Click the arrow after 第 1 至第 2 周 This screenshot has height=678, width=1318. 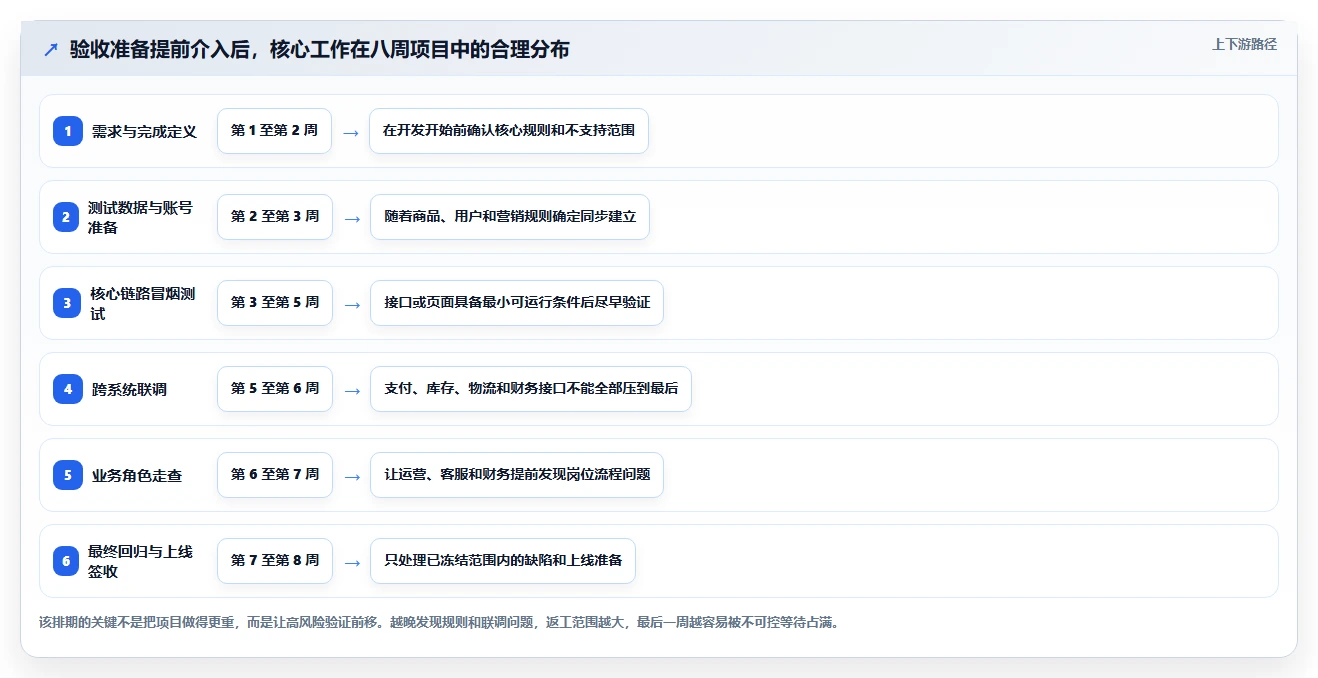(x=350, y=132)
